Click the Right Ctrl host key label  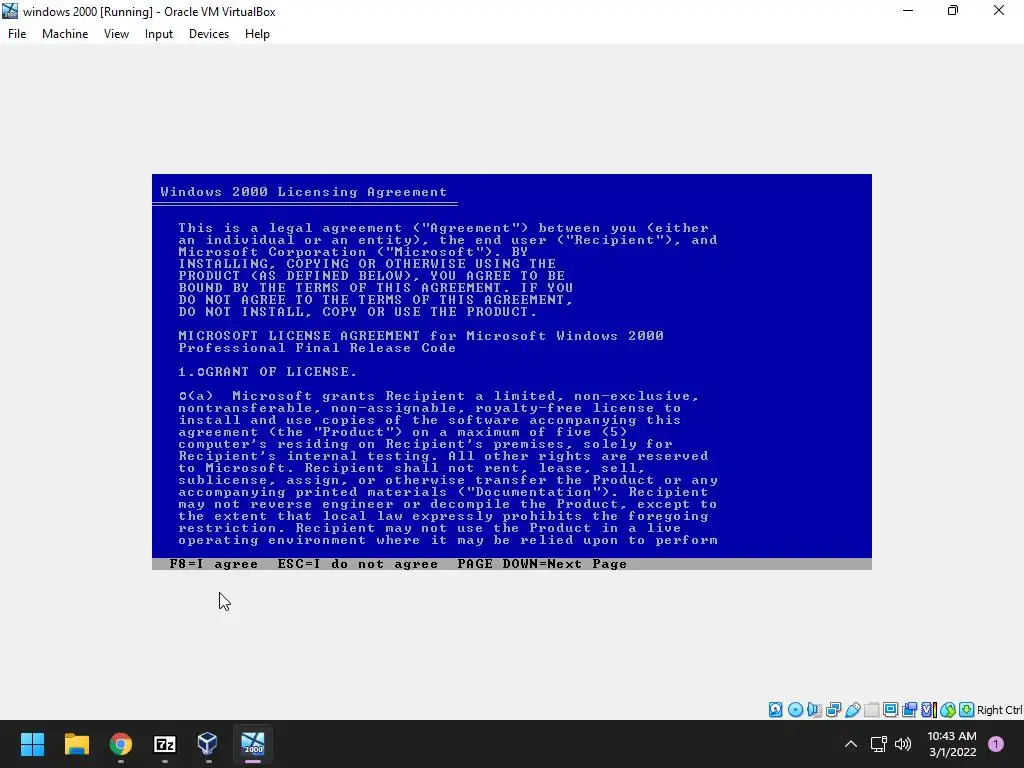tap(1000, 710)
